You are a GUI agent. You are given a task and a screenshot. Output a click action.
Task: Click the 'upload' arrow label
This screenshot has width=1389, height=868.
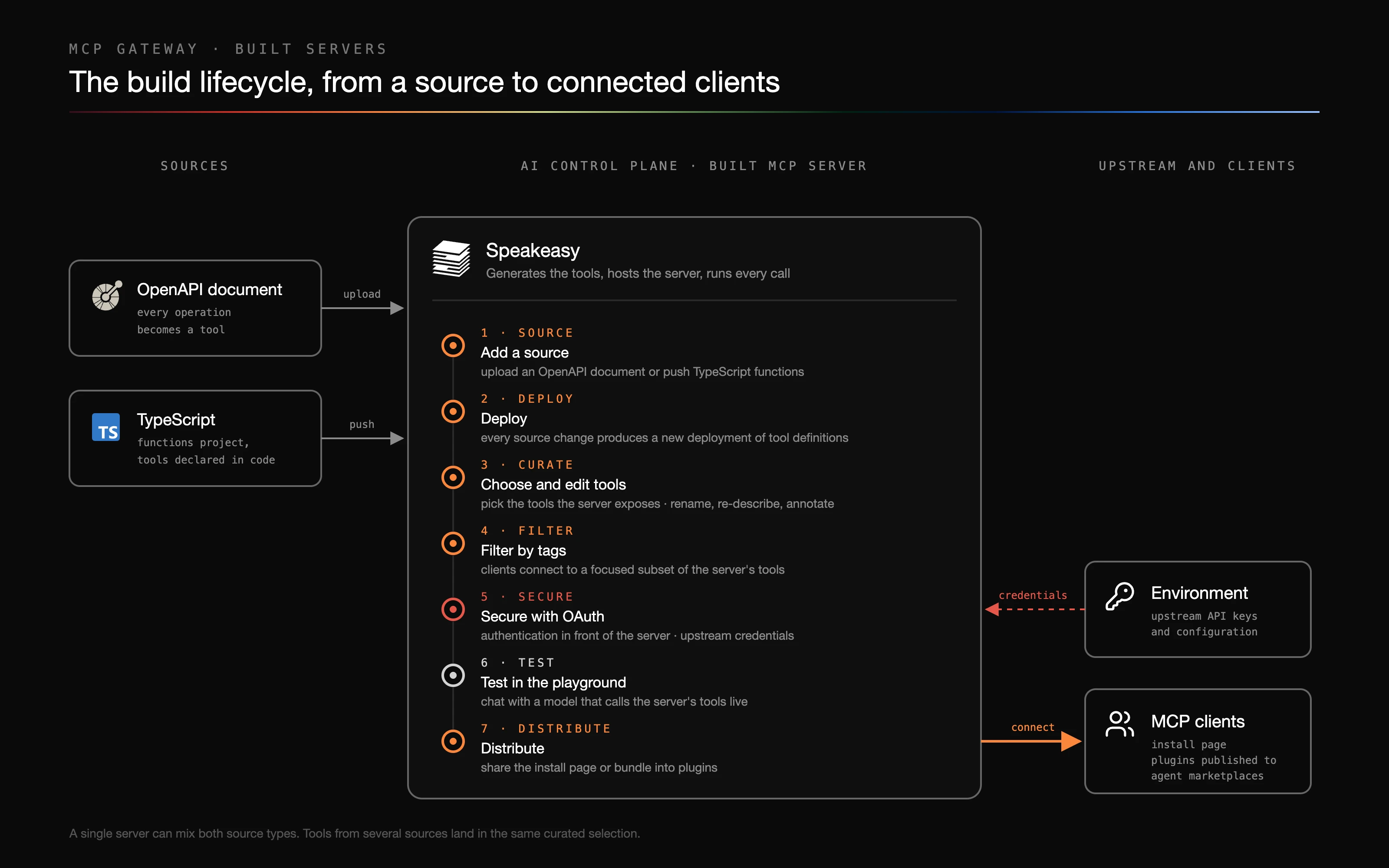point(362,294)
